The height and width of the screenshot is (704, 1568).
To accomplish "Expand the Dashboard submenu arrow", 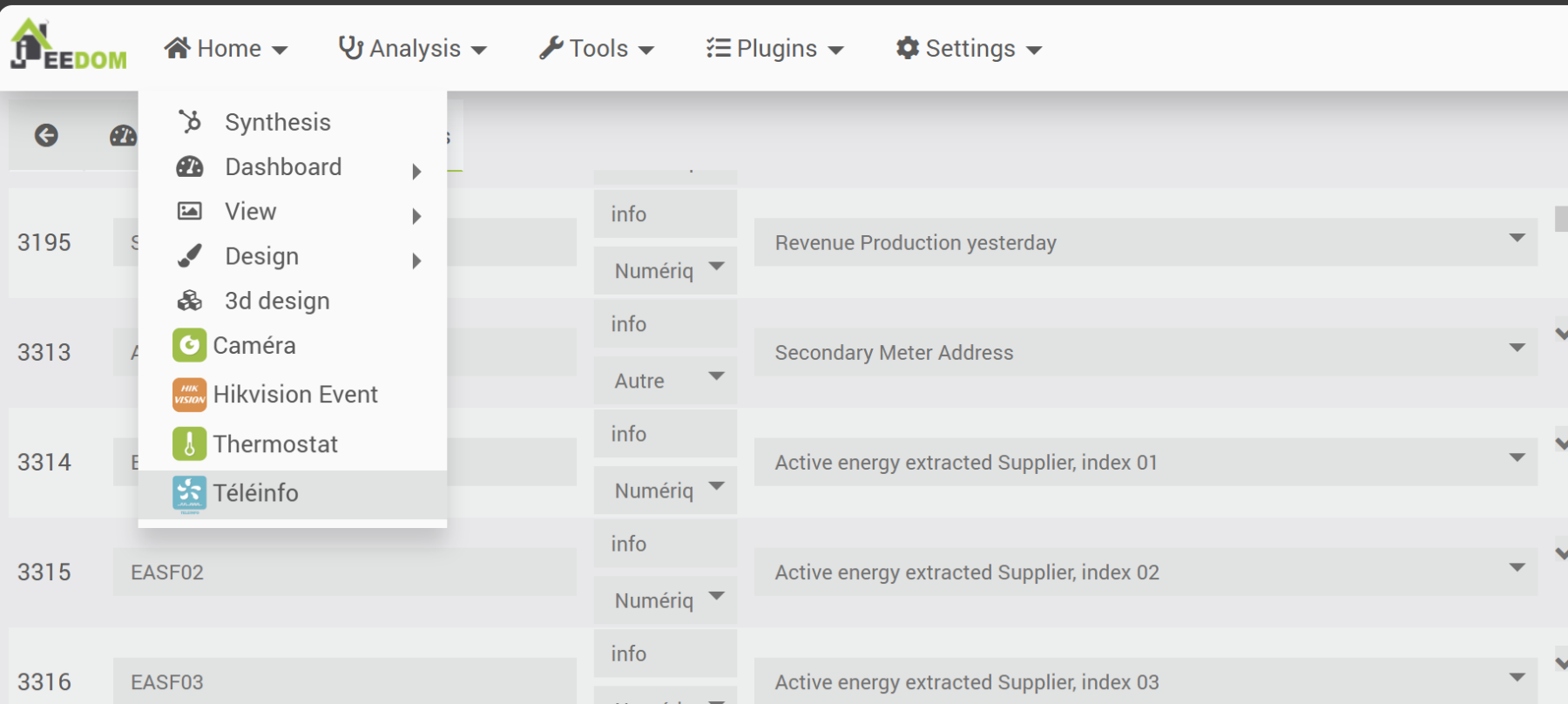I will coord(416,171).
